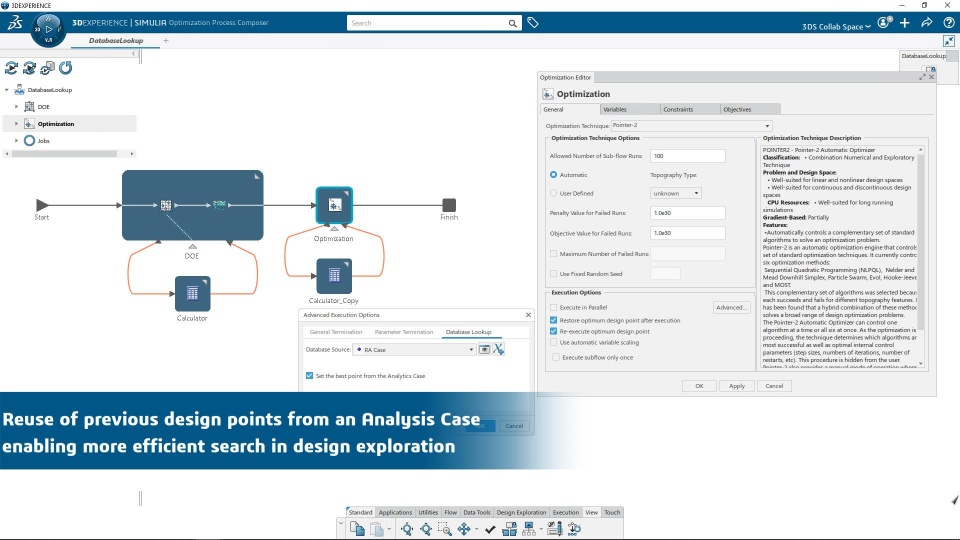This screenshot has width=960, height=540.
Task: Select the Calculator node under DOE
Action: (192, 294)
